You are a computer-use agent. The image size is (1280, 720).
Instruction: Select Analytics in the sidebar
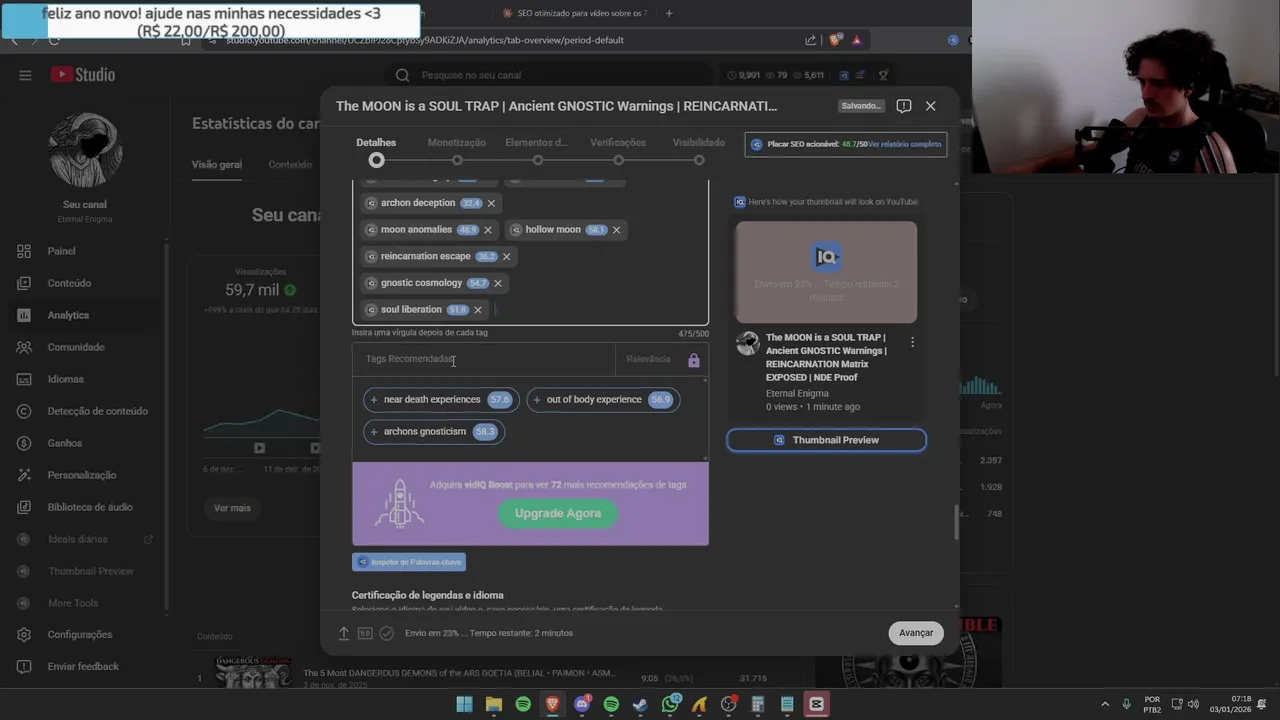68,315
